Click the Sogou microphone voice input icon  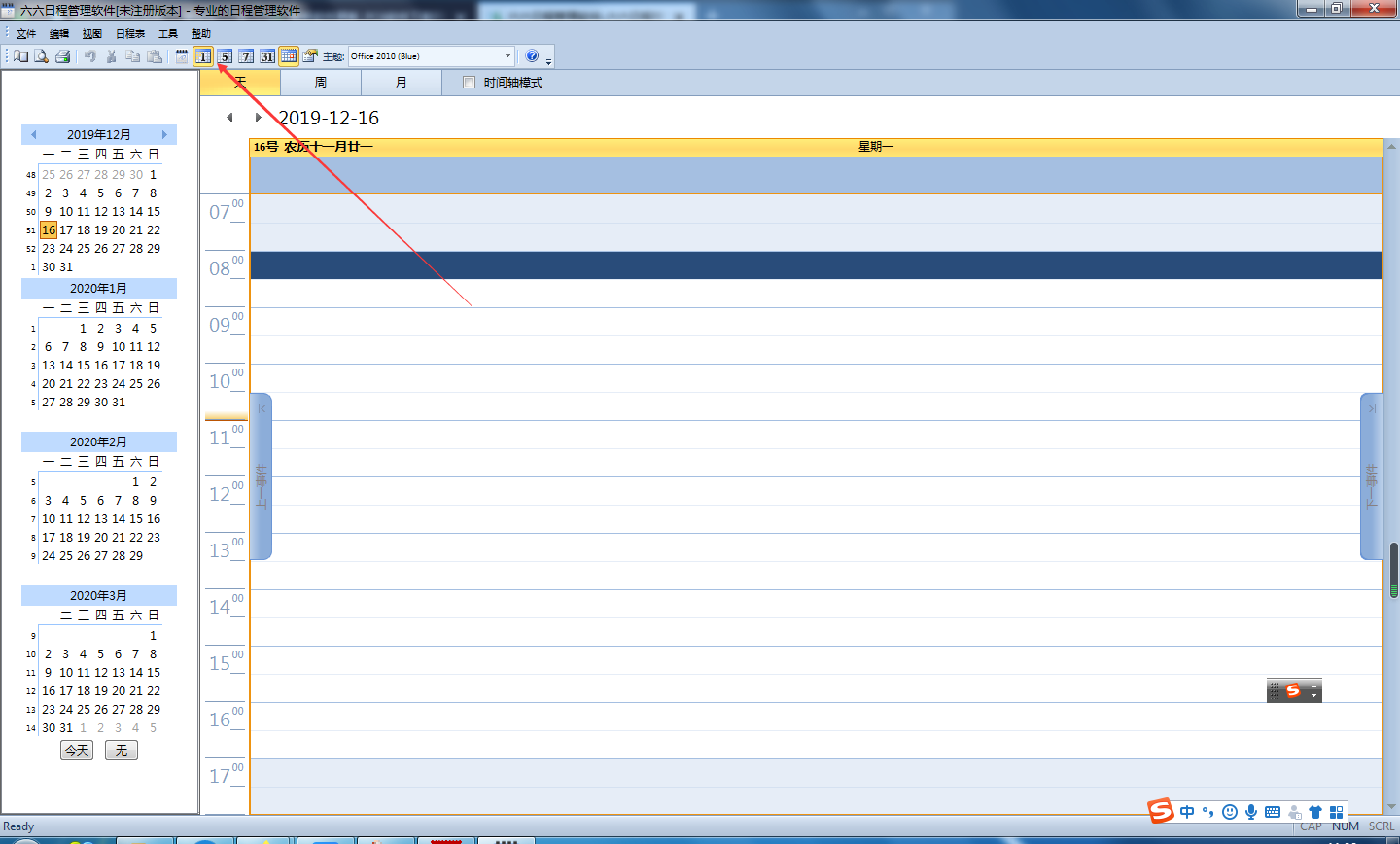tap(1251, 812)
